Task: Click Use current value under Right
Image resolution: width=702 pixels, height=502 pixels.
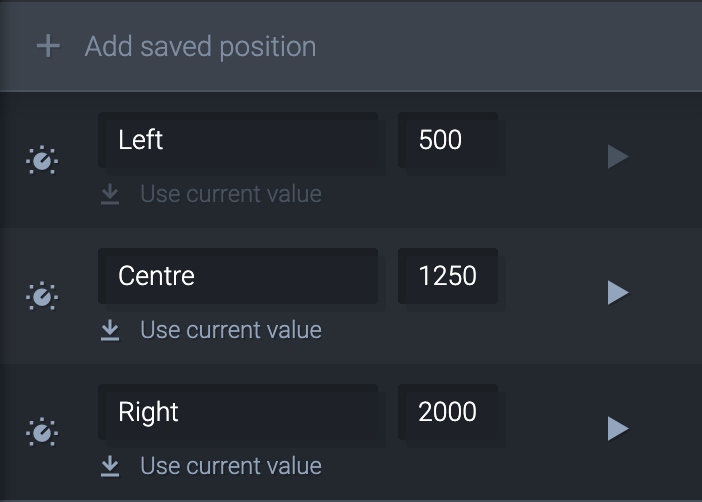Action: pos(231,466)
